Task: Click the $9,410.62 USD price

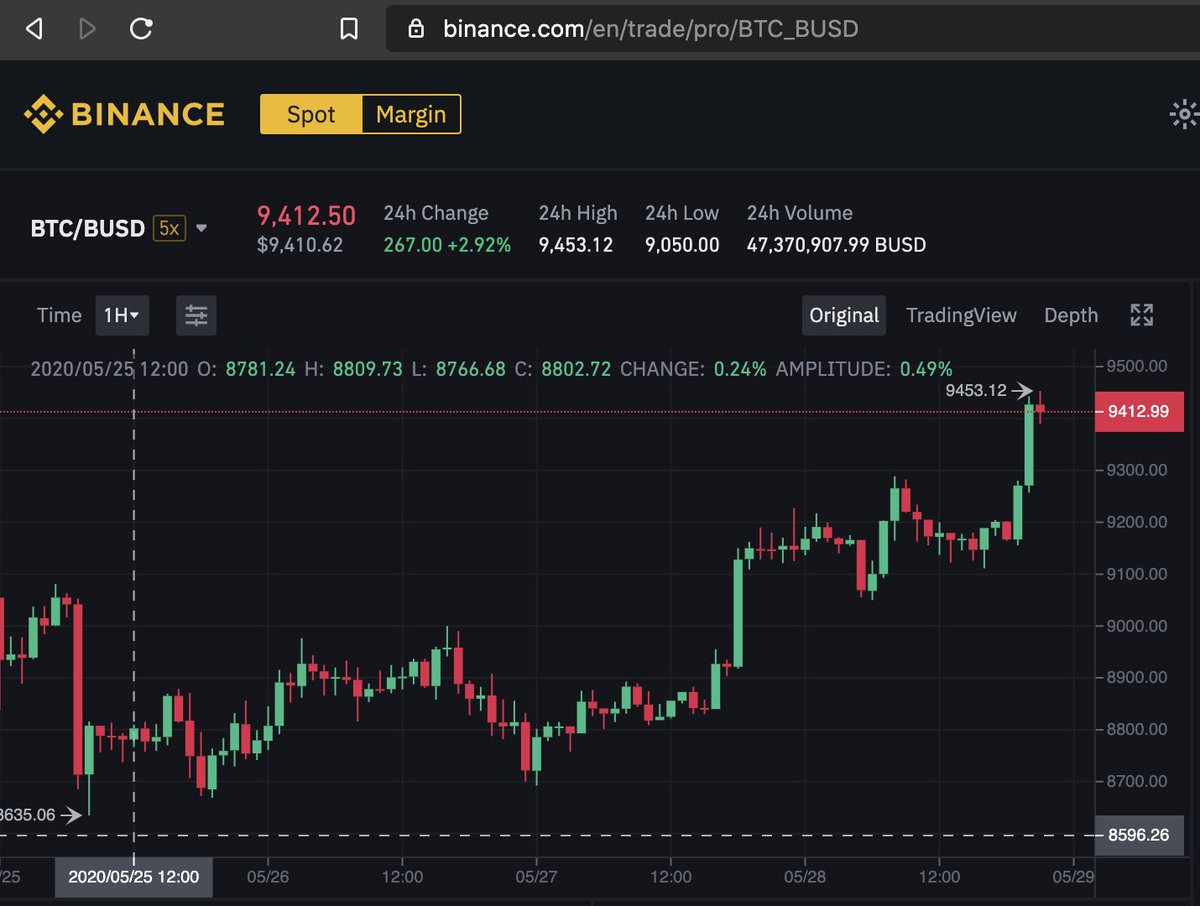Action: click(300, 245)
